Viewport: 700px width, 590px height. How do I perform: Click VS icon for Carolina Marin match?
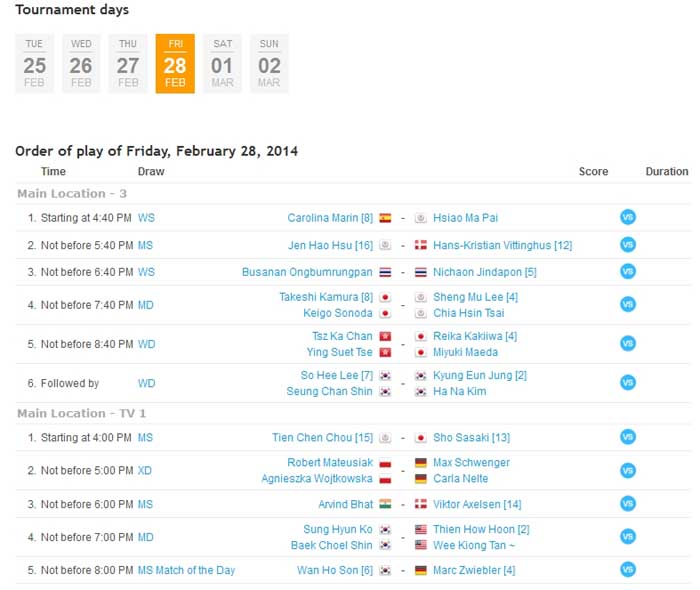(x=628, y=217)
